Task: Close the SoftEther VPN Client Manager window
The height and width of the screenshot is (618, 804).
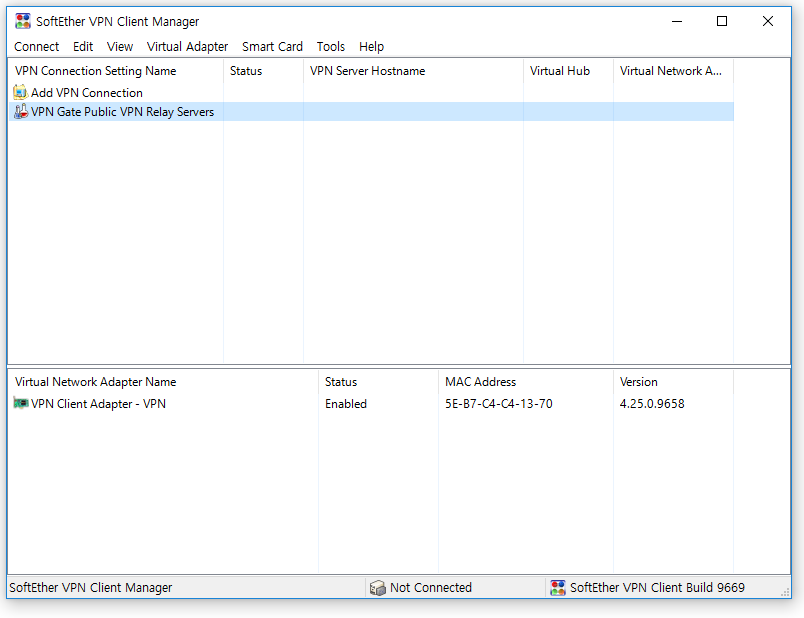Action: coord(768,21)
